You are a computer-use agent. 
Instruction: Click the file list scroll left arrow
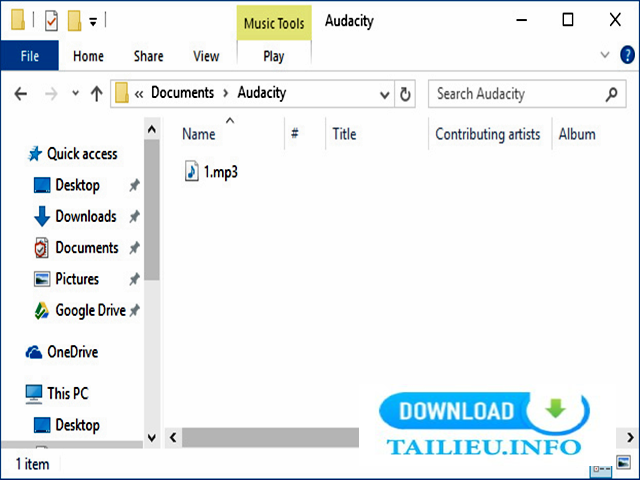coord(173,438)
